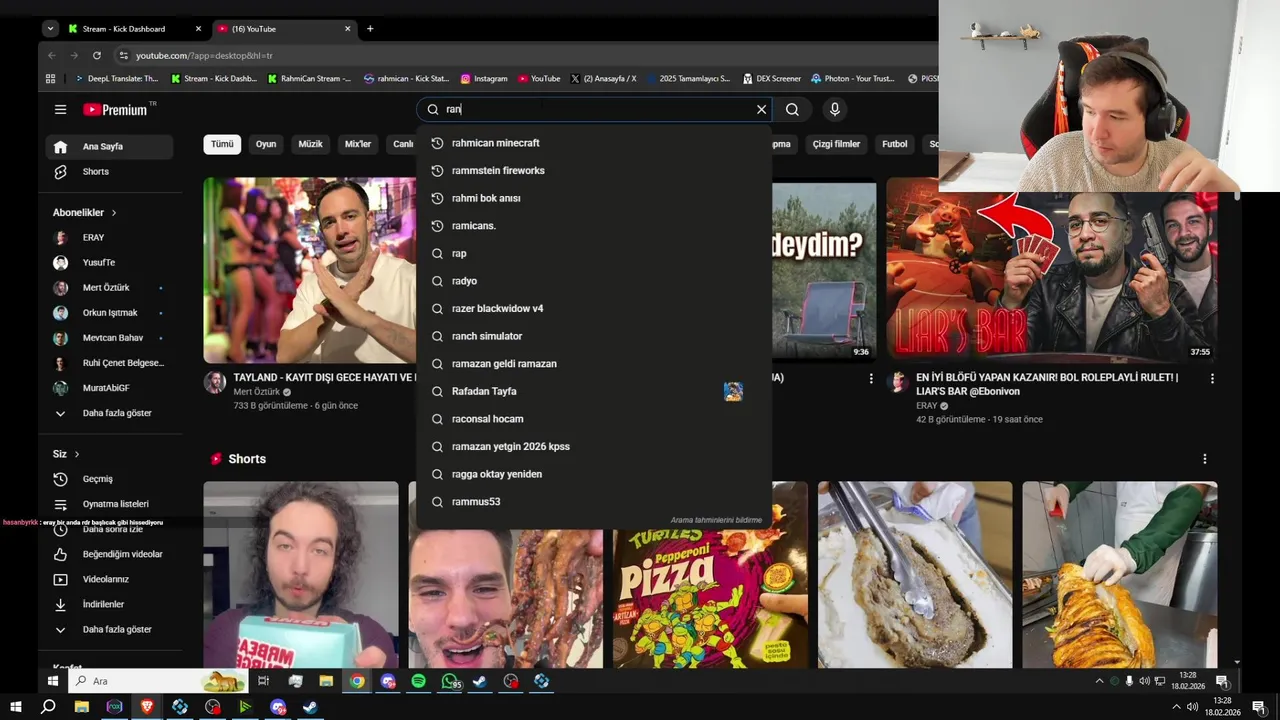Open the LIAR'S BAR video three-dot menu

pos(1212,379)
